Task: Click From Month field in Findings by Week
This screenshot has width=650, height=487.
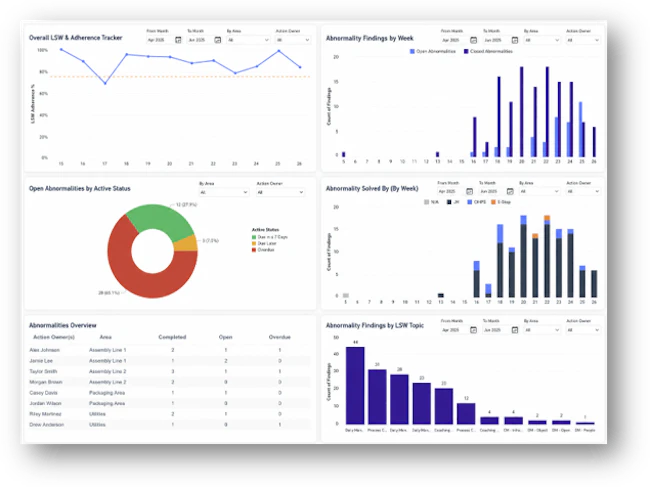Action: pyautogui.click(x=459, y=40)
